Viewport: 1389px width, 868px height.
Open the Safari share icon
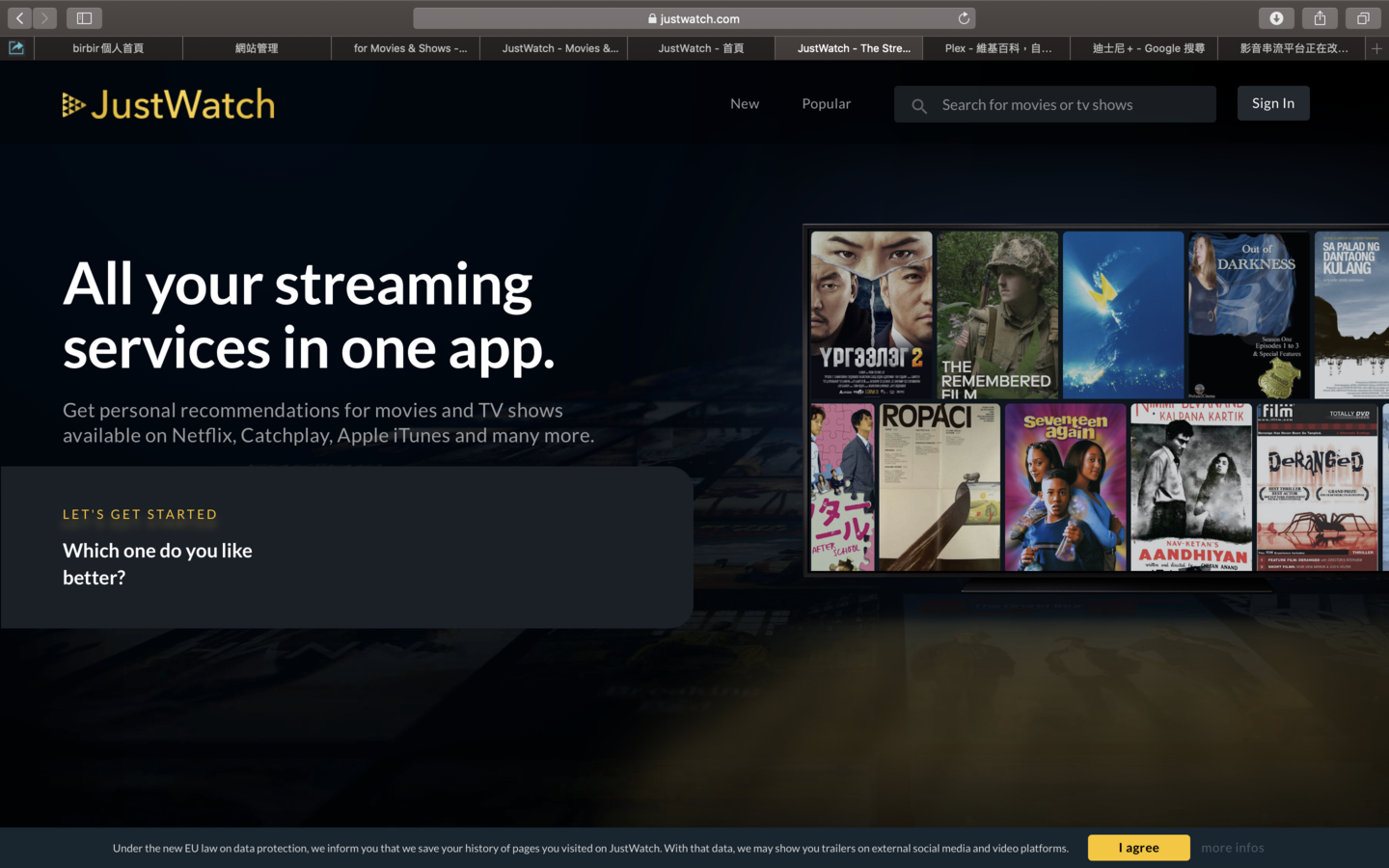pyautogui.click(x=1320, y=18)
